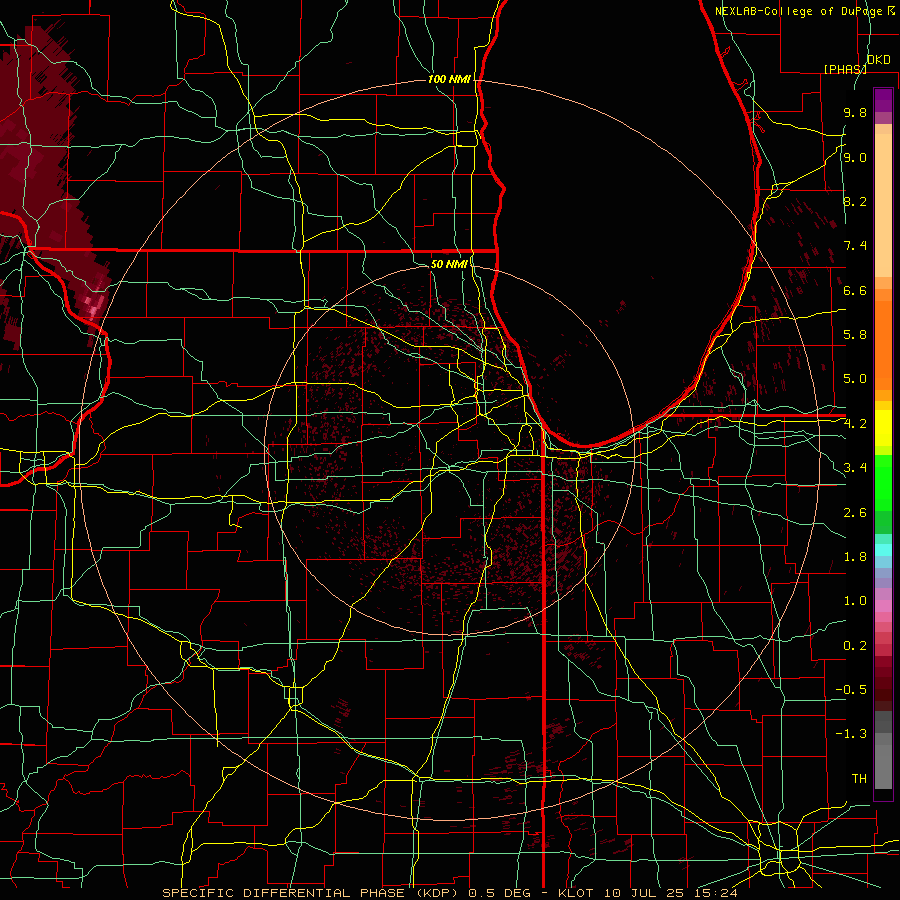Image resolution: width=900 pixels, height=900 pixels.
Task: Click the OKD label near legend
Action: pyautogui.click(x=878, y=60)
